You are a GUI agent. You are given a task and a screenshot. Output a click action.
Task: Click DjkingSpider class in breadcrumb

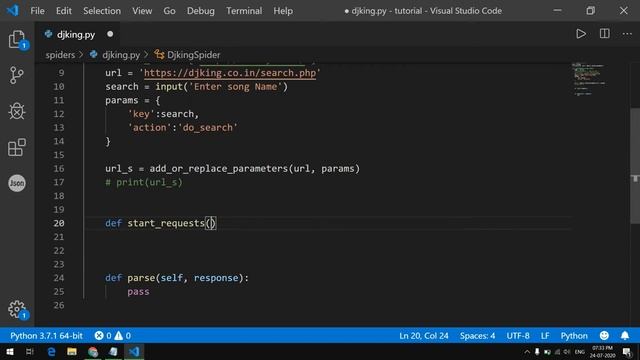pos(193,55)
